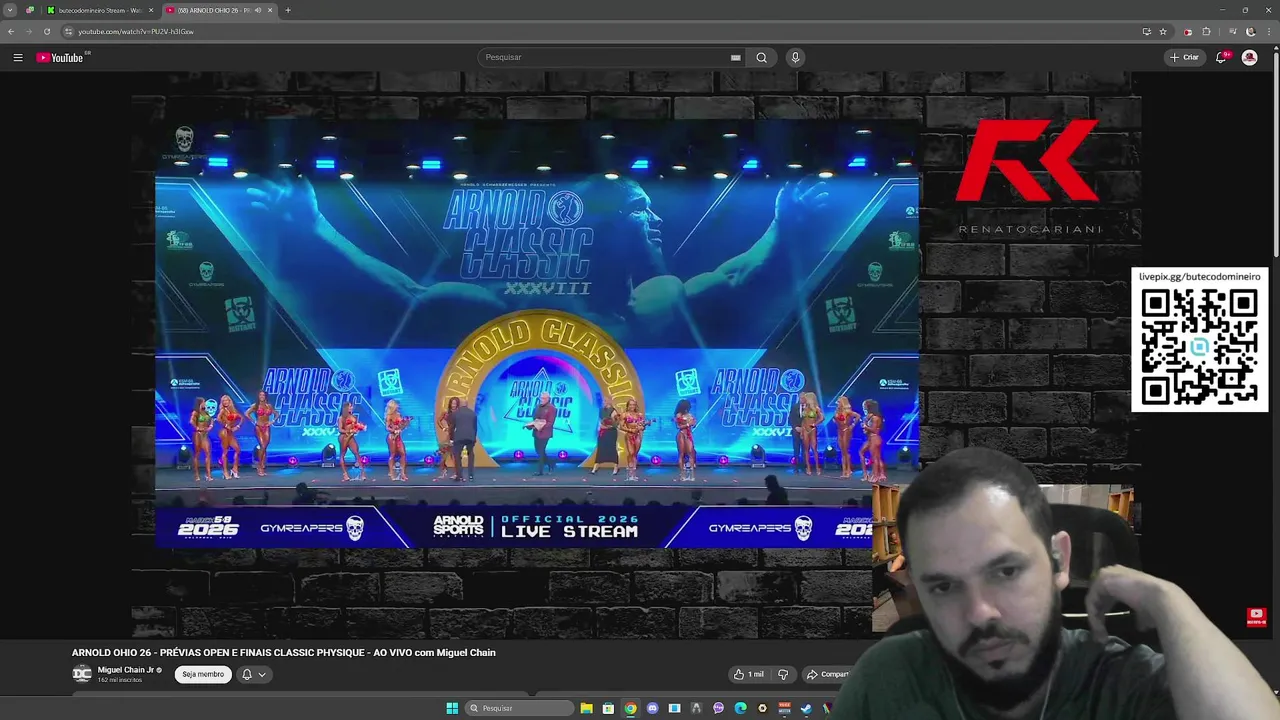This screenshot has width=1280, height=720.
Task: Go to the YouTube home logo
Action: point(60,57)
